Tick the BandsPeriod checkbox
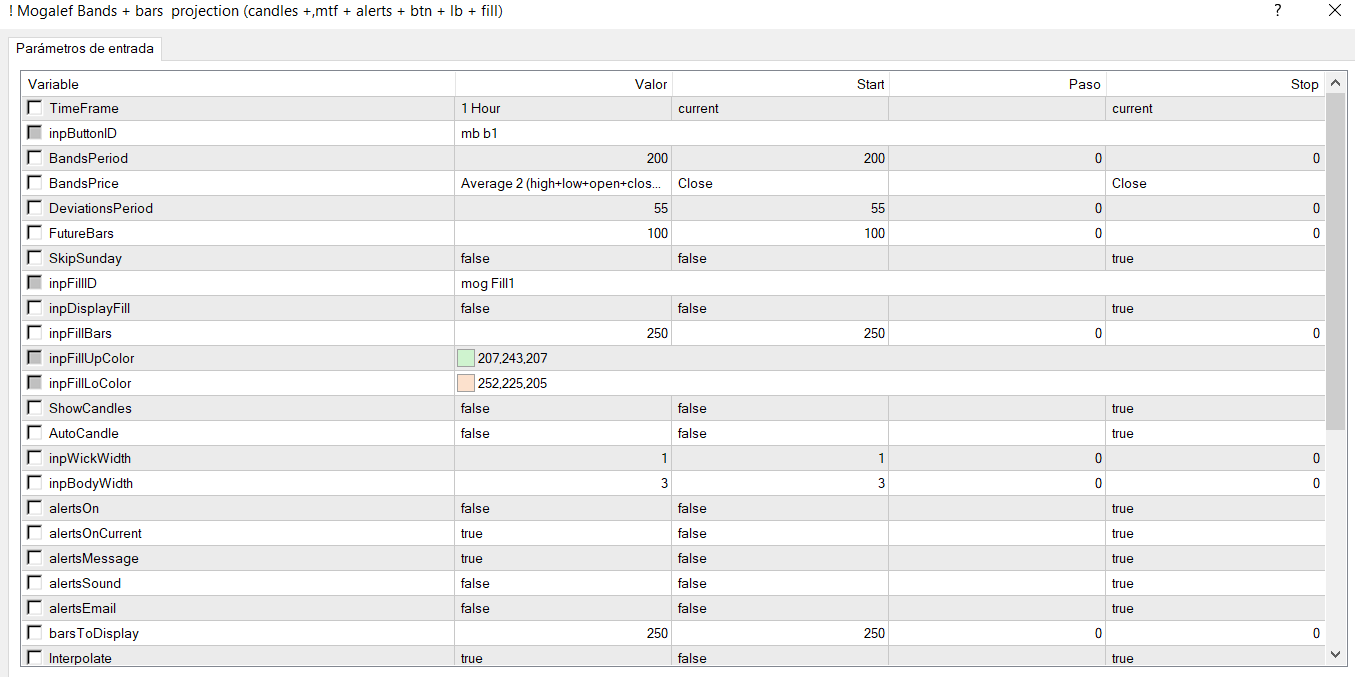Viewport: 1355px width, 677px height. [x=35, y=158]
